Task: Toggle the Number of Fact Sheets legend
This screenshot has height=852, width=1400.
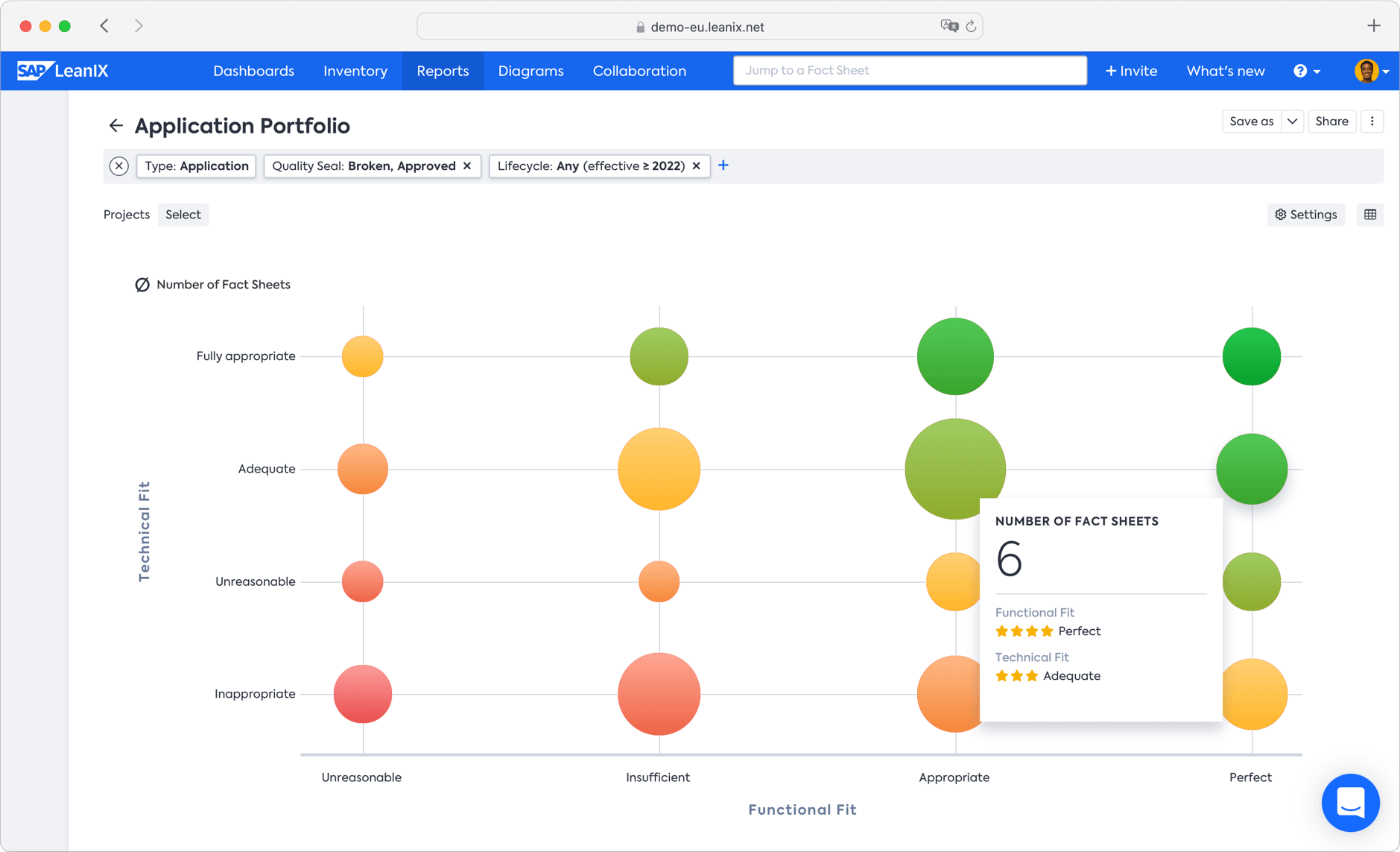Action: click(213, 284)
